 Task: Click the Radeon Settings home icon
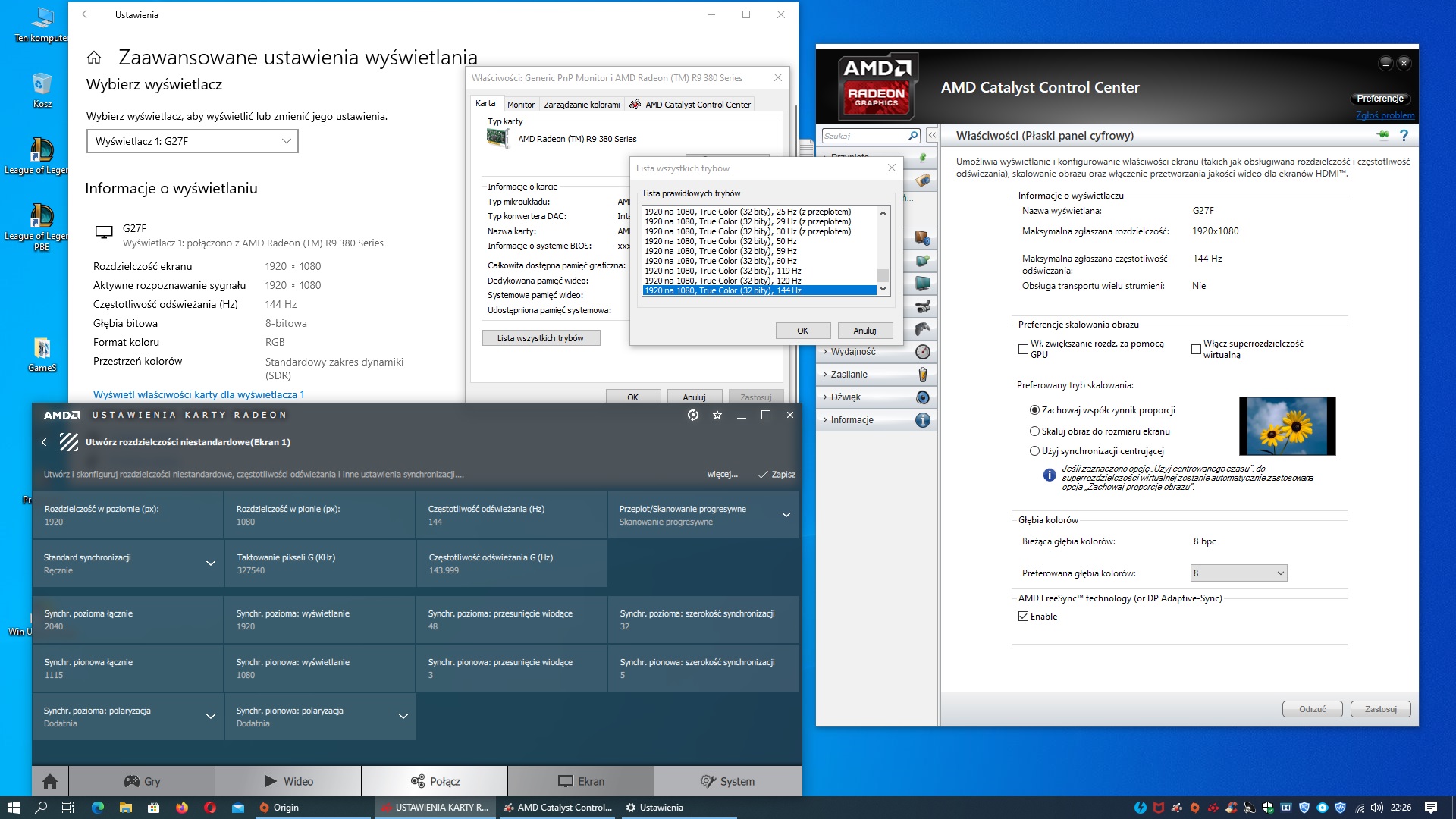coord(50,781)
